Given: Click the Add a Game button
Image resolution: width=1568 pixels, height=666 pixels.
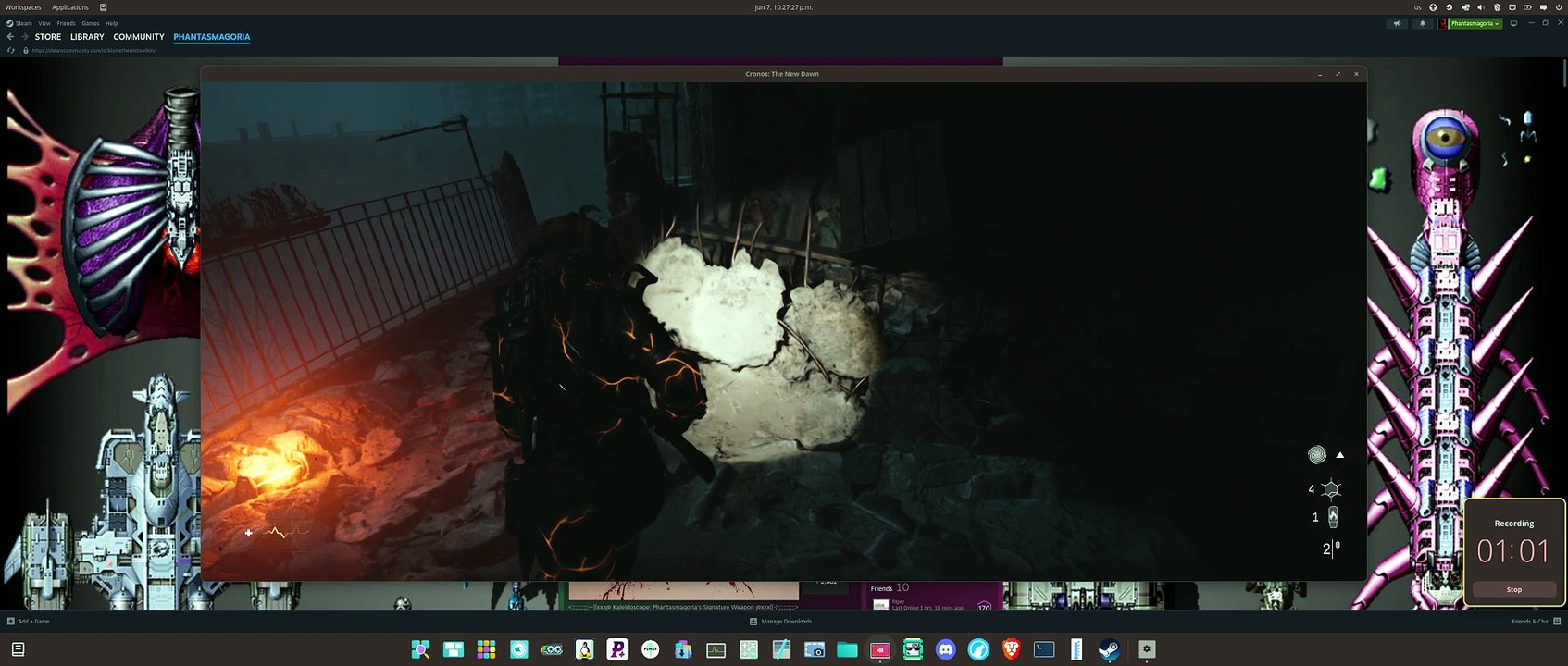Looking at the screenshot, I should click(29, 622).
